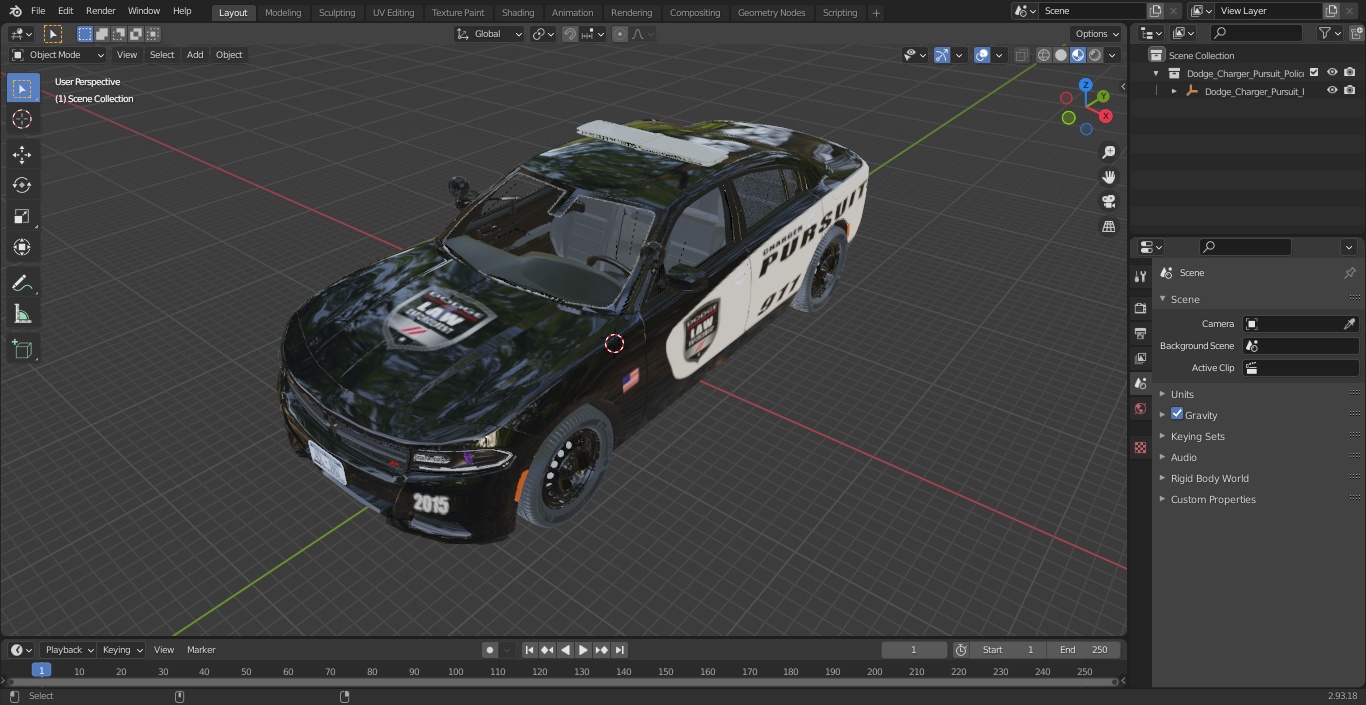Open the Outliner filter dropdown
The width and height of the screenshot is (1366, 705).
pos(1330,33)
